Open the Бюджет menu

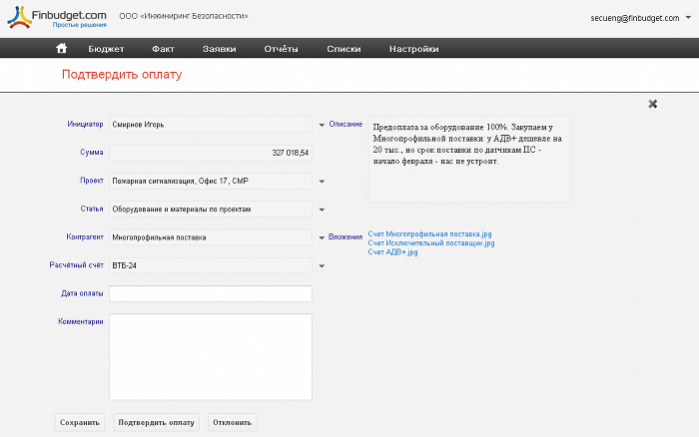click(x=106, y=49)
